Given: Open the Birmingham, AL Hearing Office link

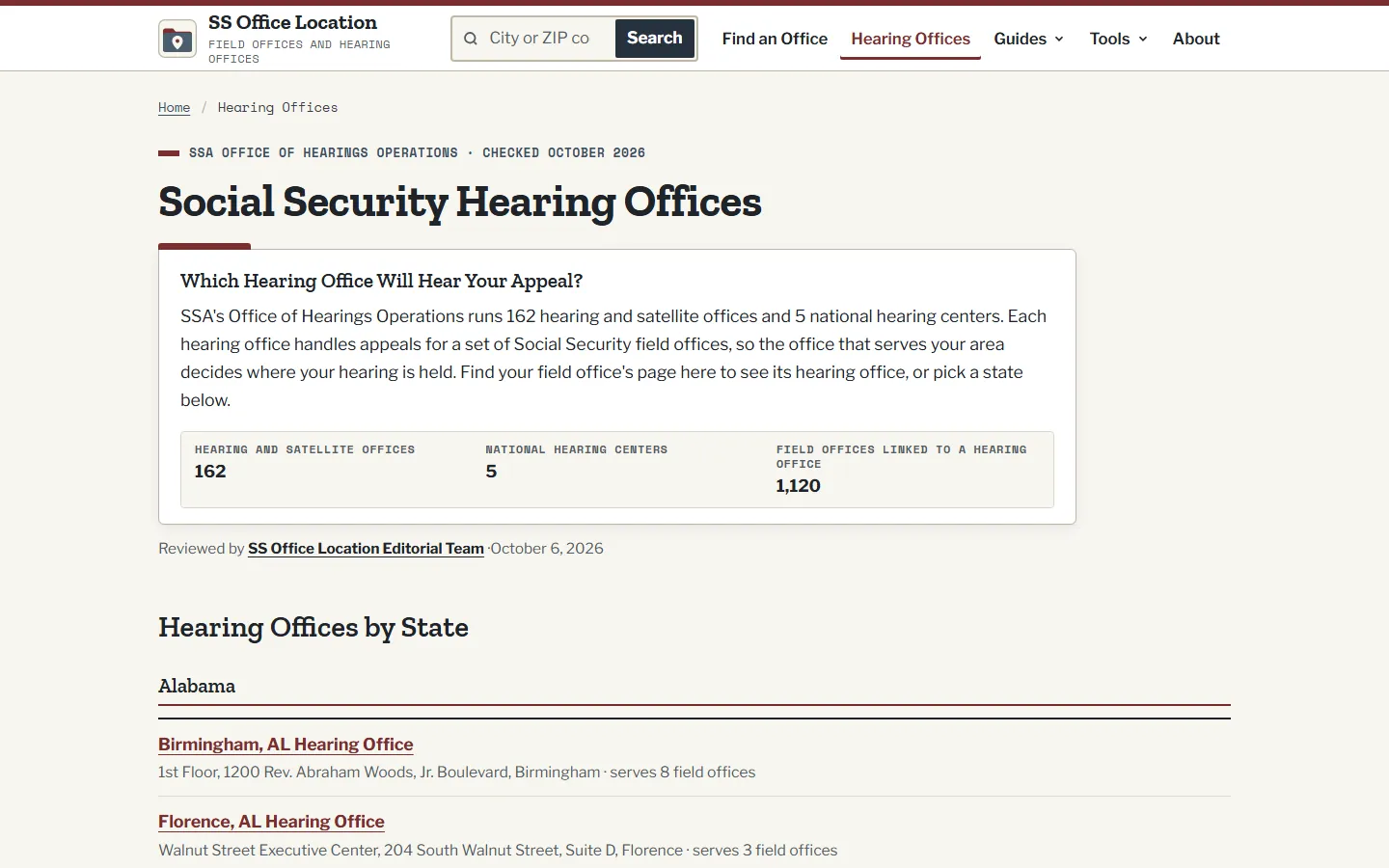Looking at the screenshot, I should (286, 745).
